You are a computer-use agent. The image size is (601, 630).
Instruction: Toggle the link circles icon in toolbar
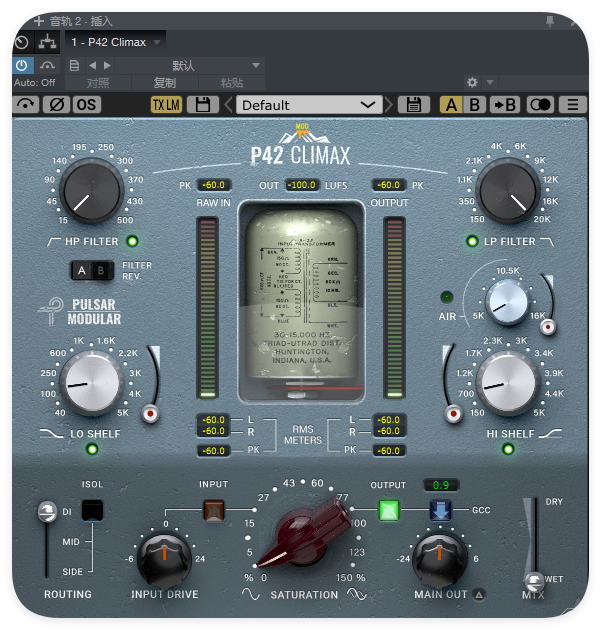point(540,105)
